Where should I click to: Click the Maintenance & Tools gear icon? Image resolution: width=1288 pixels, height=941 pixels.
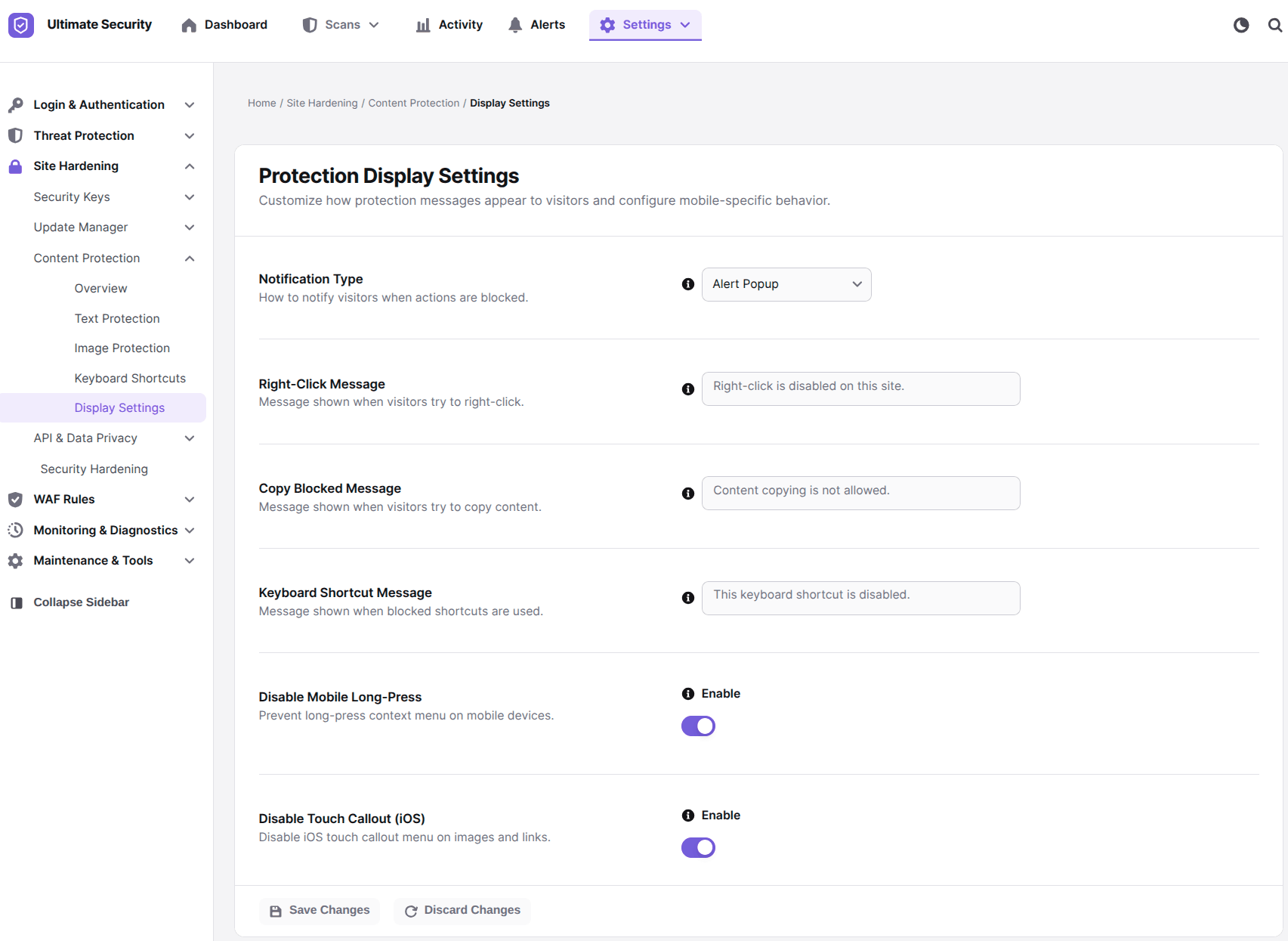coord(15,561)
